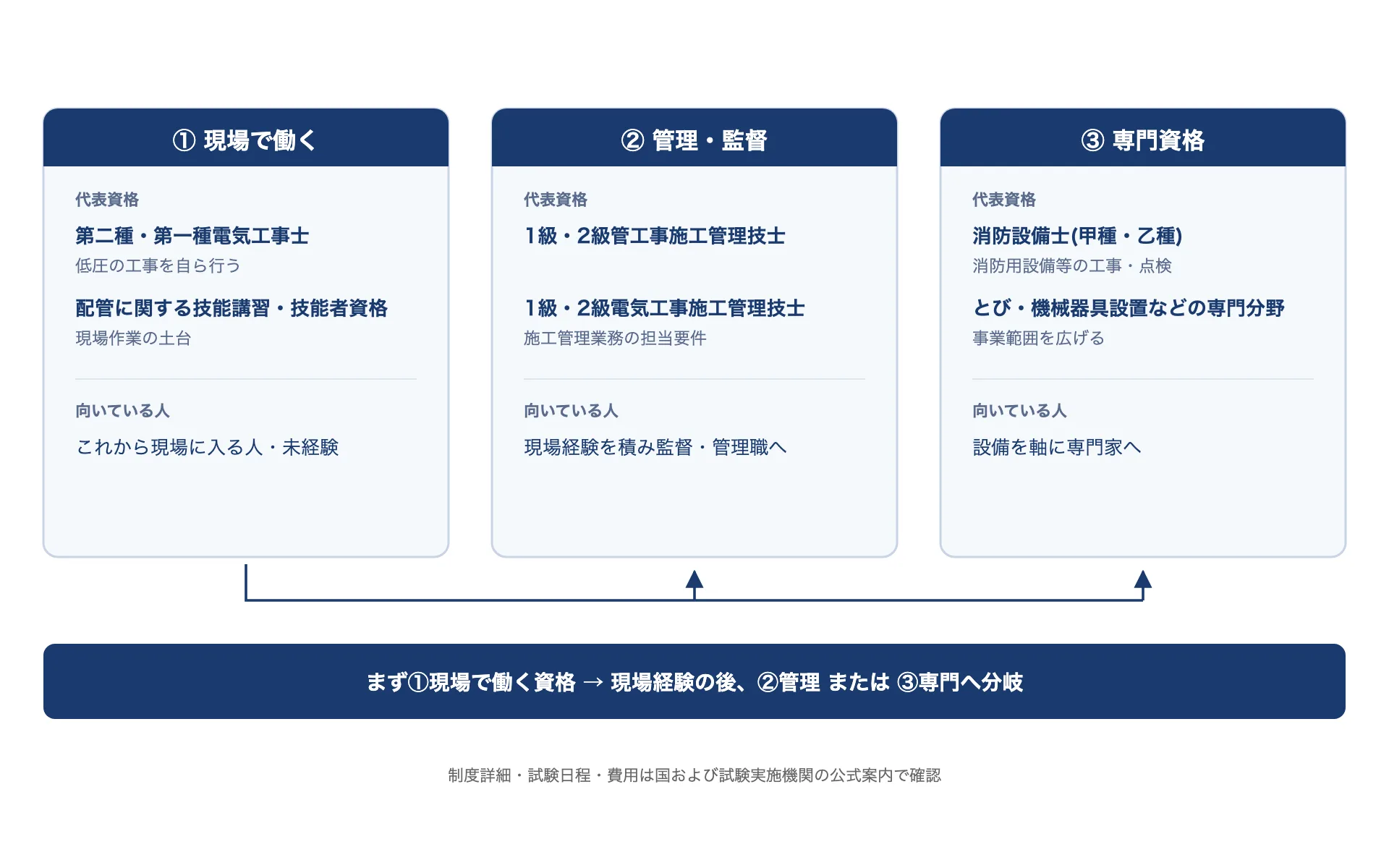Viewport: 1389px width, 868px height.
Task: Click 代表資格 label in 現場で働く card
Action: [107, 200]
